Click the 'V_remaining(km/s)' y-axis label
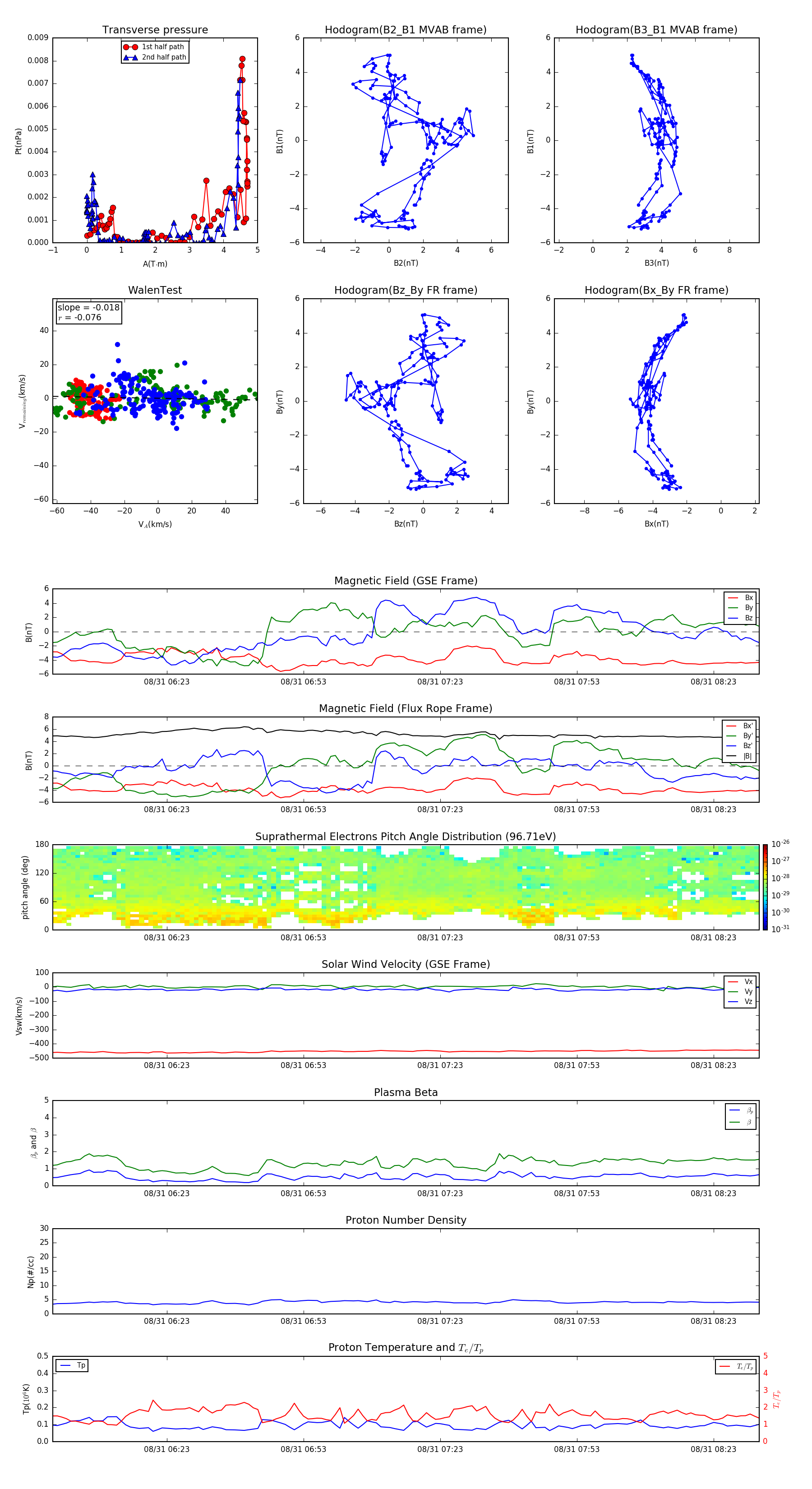812x1489 pixels. point(22,401)
